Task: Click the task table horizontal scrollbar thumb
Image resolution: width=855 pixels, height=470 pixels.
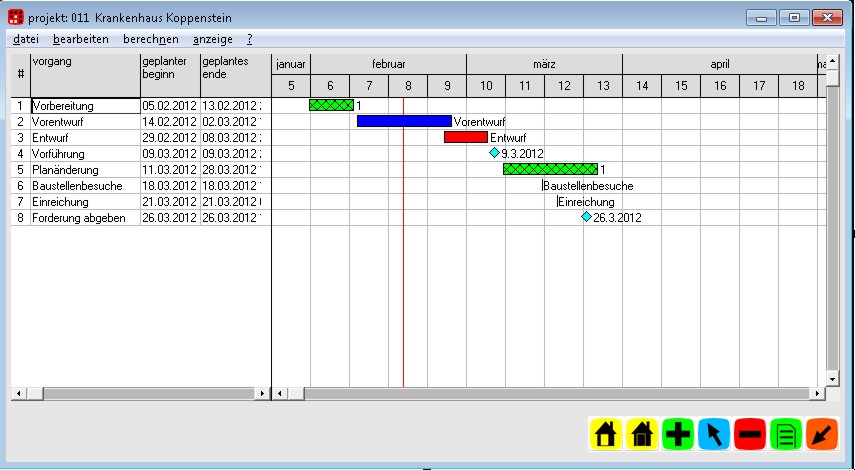Action: (x=35, y=393)
